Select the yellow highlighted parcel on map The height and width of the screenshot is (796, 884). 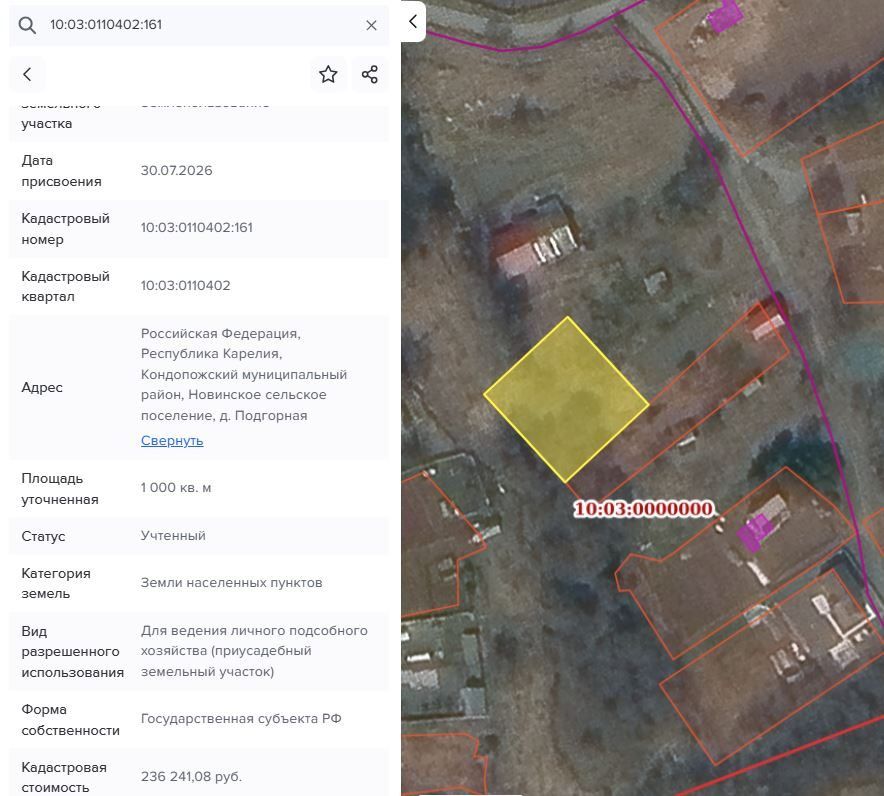566,399
